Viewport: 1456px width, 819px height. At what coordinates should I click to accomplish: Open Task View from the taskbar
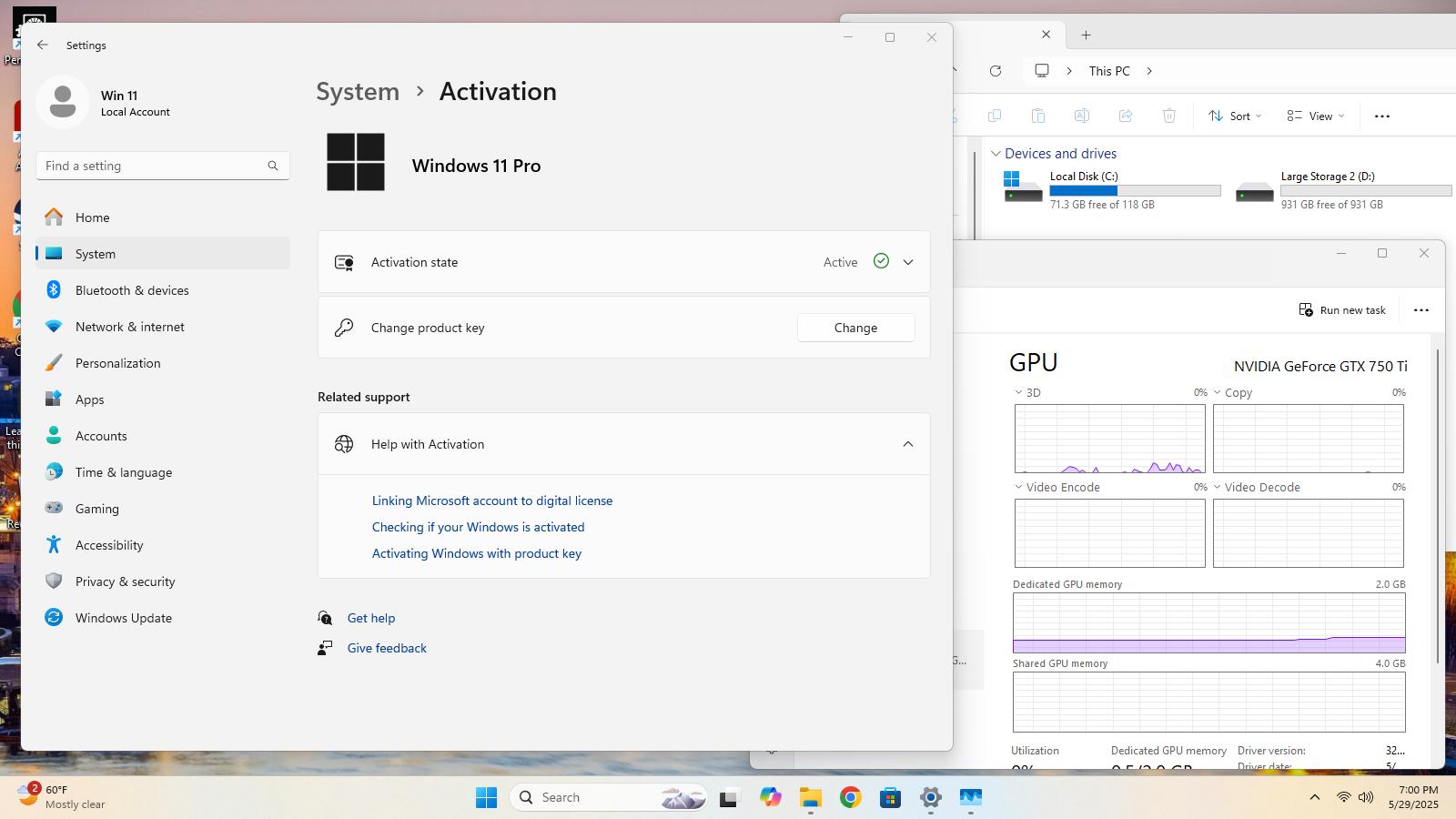728,798
